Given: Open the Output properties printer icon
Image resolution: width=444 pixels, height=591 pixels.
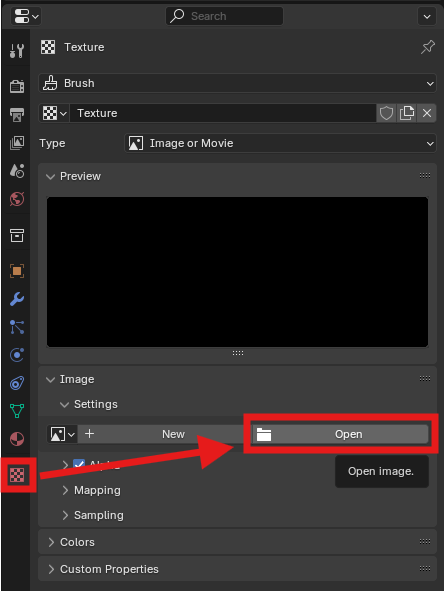Looking at the screenshot, I should (17, 115).
